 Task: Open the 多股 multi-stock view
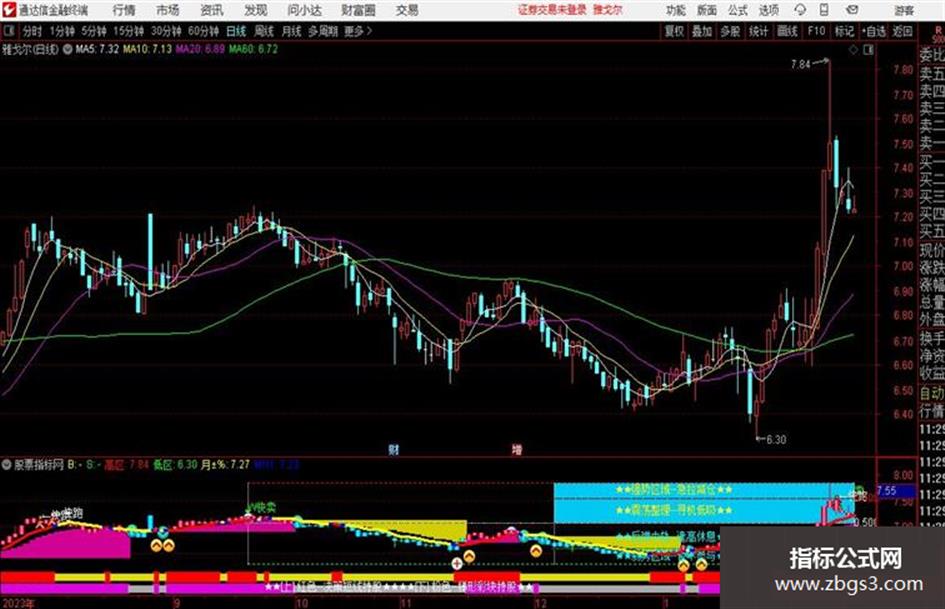pos(730,31)
